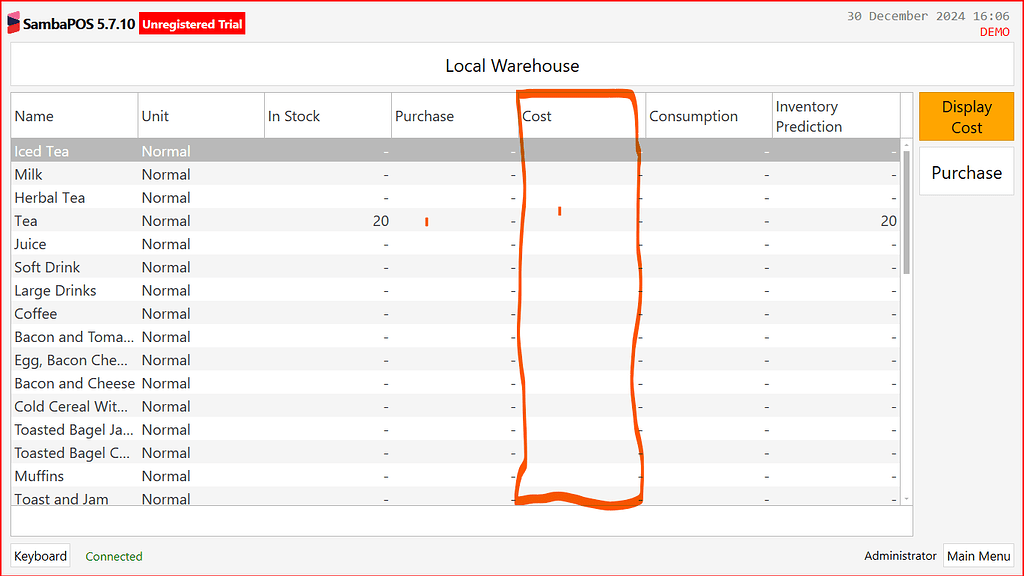Click the Unregistered Trial badge

pos(191,24)
